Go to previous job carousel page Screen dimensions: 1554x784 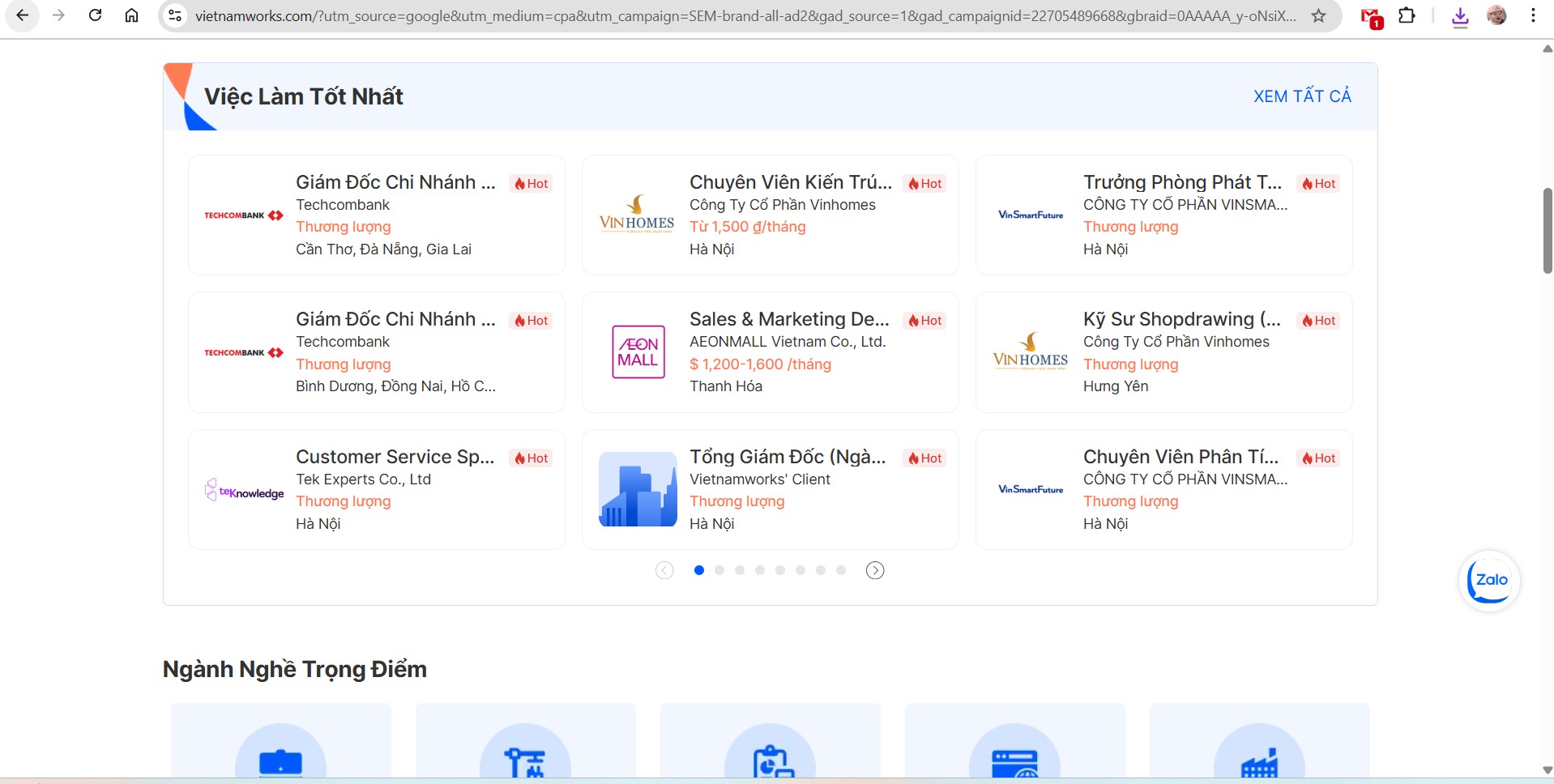[664, 570]
